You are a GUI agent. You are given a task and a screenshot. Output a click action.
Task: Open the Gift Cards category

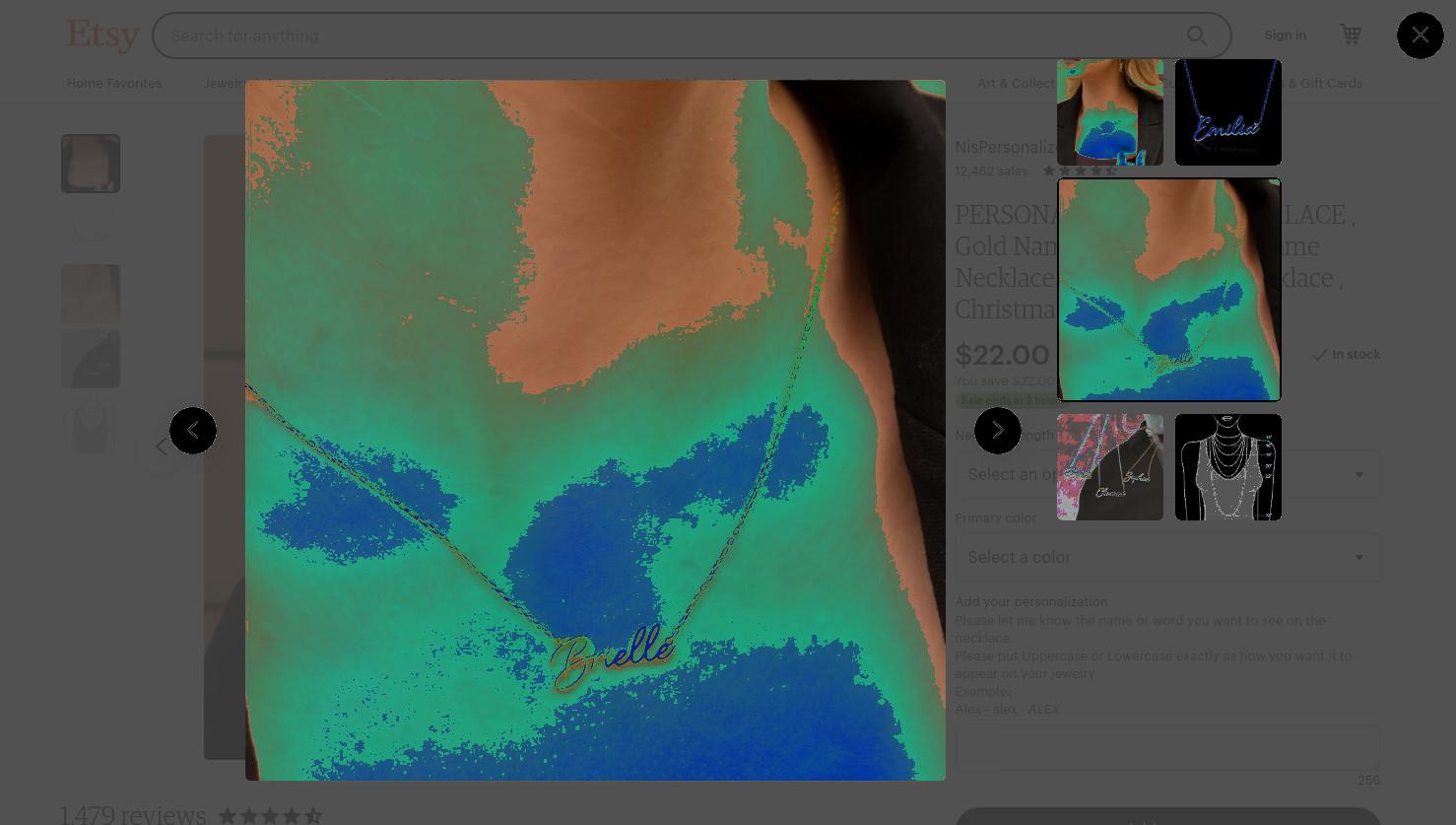1323,83
